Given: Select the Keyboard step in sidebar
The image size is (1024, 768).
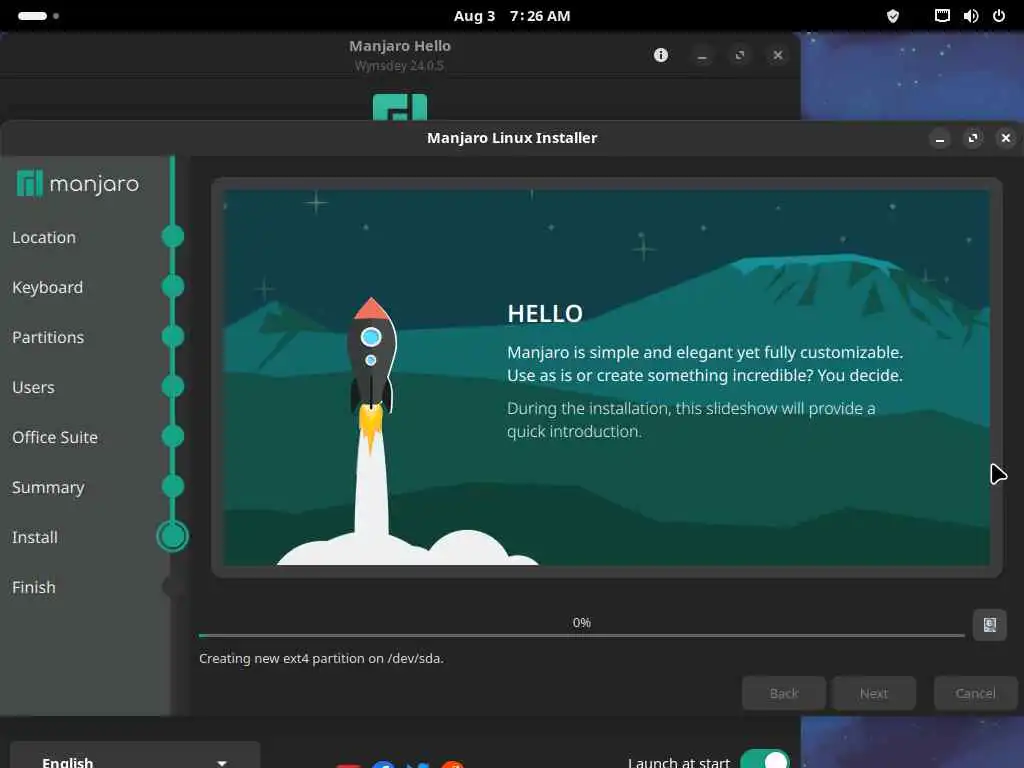Looking at the screenshot, I should tap(48, 287).
